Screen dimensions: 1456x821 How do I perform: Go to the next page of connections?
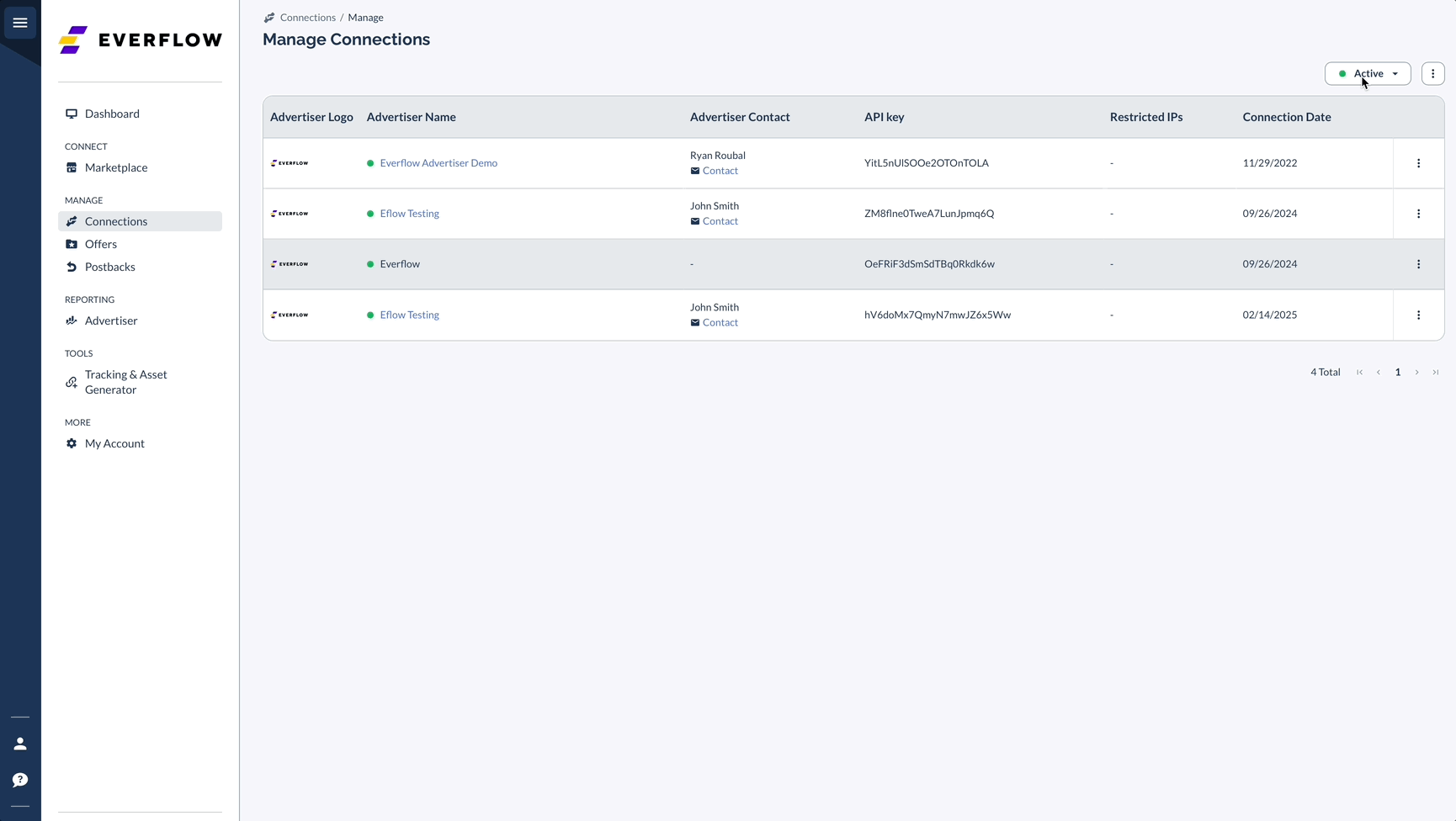1416,372
